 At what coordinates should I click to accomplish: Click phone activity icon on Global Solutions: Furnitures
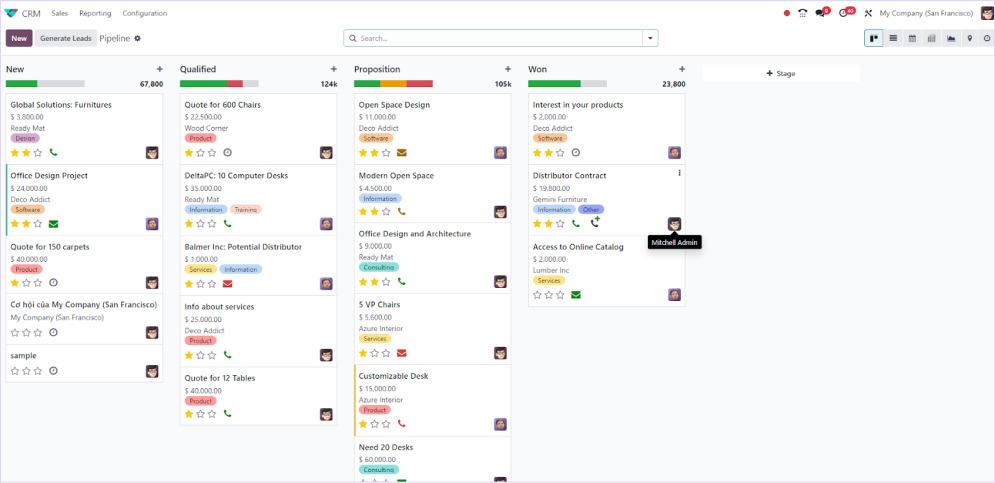coord(53,152)
